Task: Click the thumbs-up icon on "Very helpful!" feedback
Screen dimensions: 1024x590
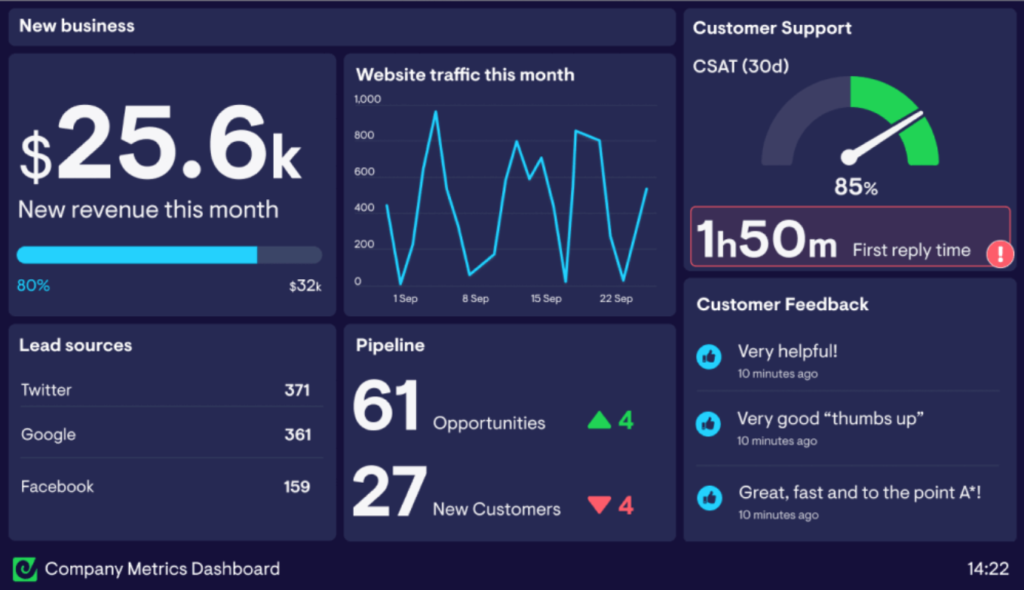Action: tap(708, 357)
